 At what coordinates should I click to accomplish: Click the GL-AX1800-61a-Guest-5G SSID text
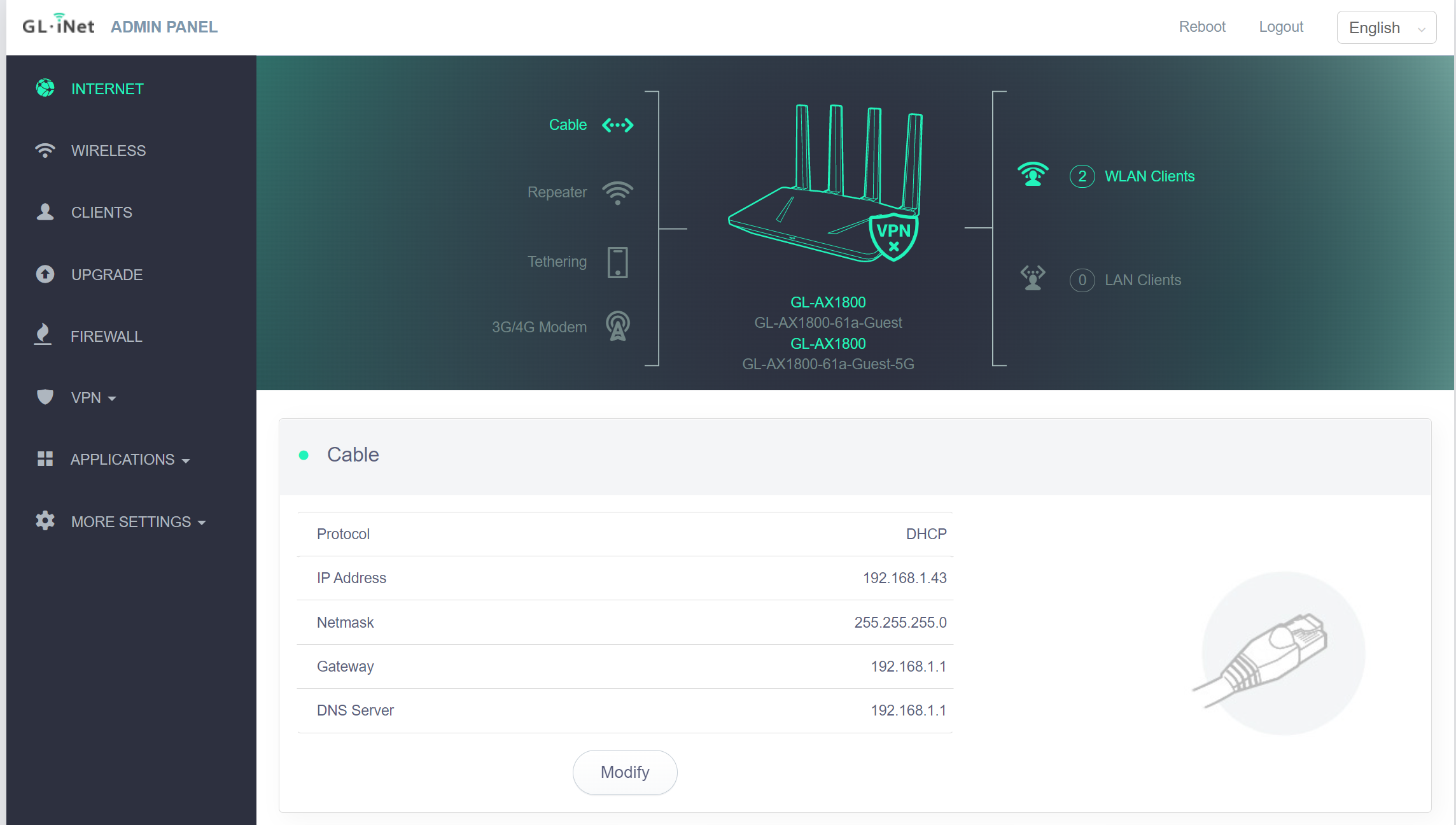828,364
